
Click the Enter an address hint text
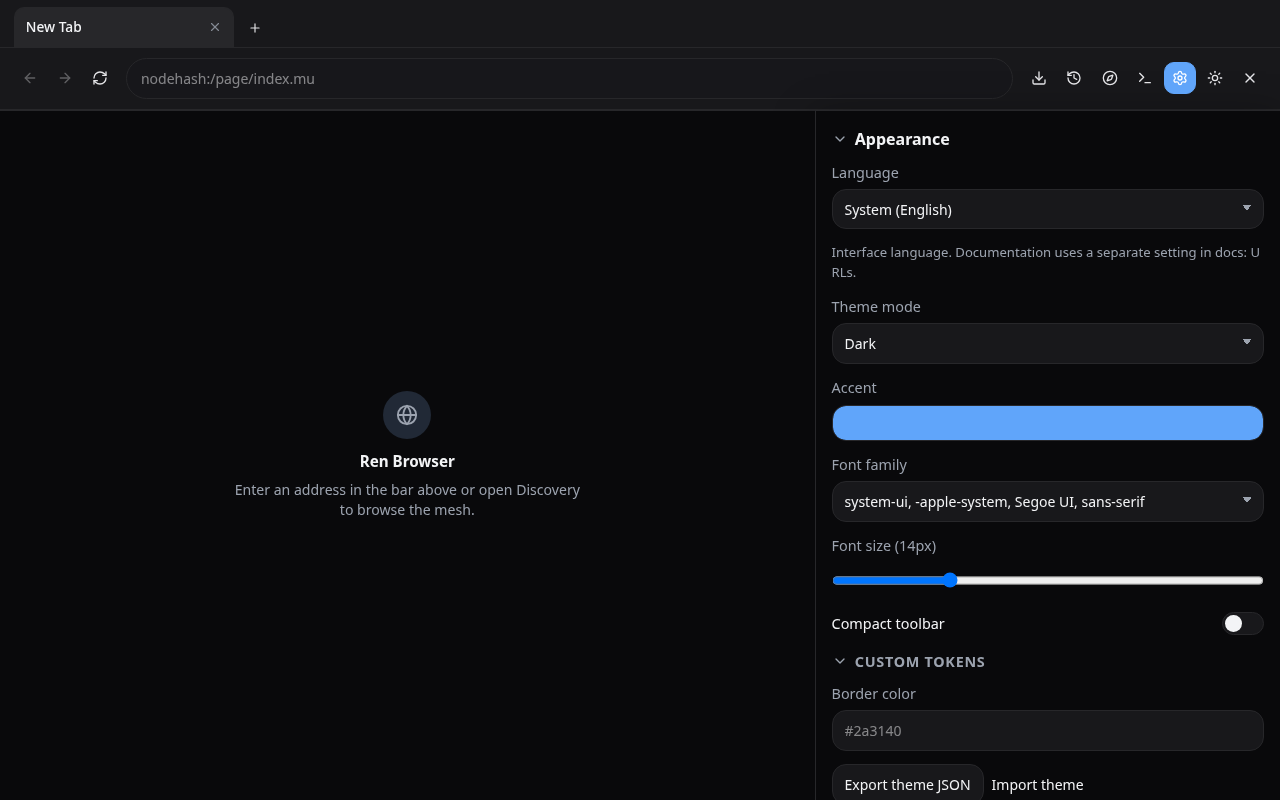click(x=407, y=500)
